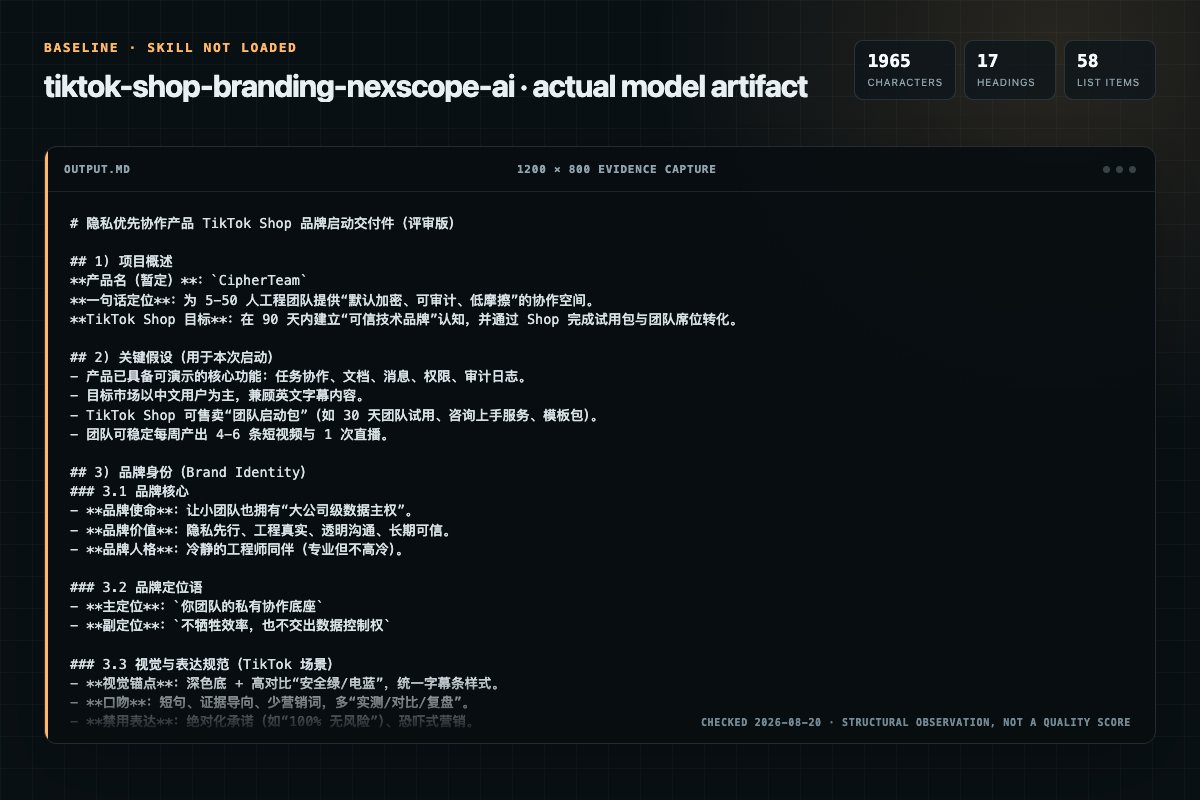This screenshot has height=800, width=1200.
Task: Click the 58 List Items stat card
Action: pyautogui.click(x=1110, y=70)
